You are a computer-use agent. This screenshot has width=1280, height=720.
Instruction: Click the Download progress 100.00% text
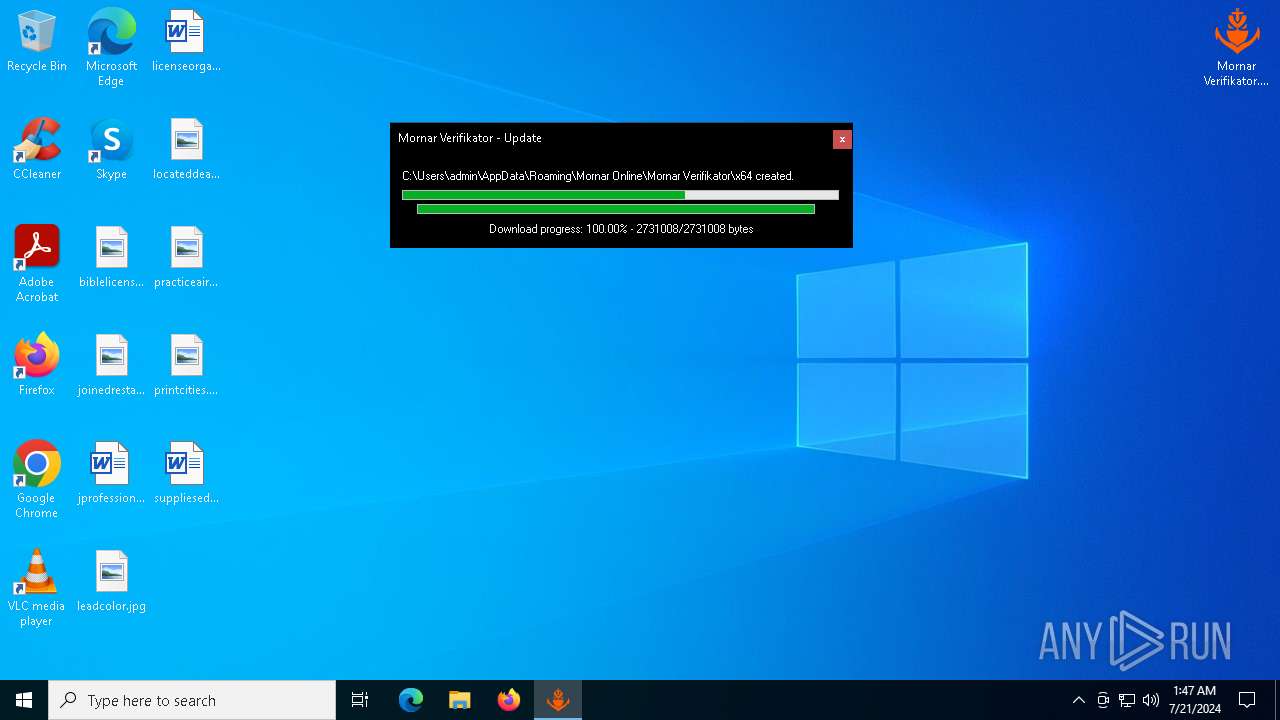(621, 229)
